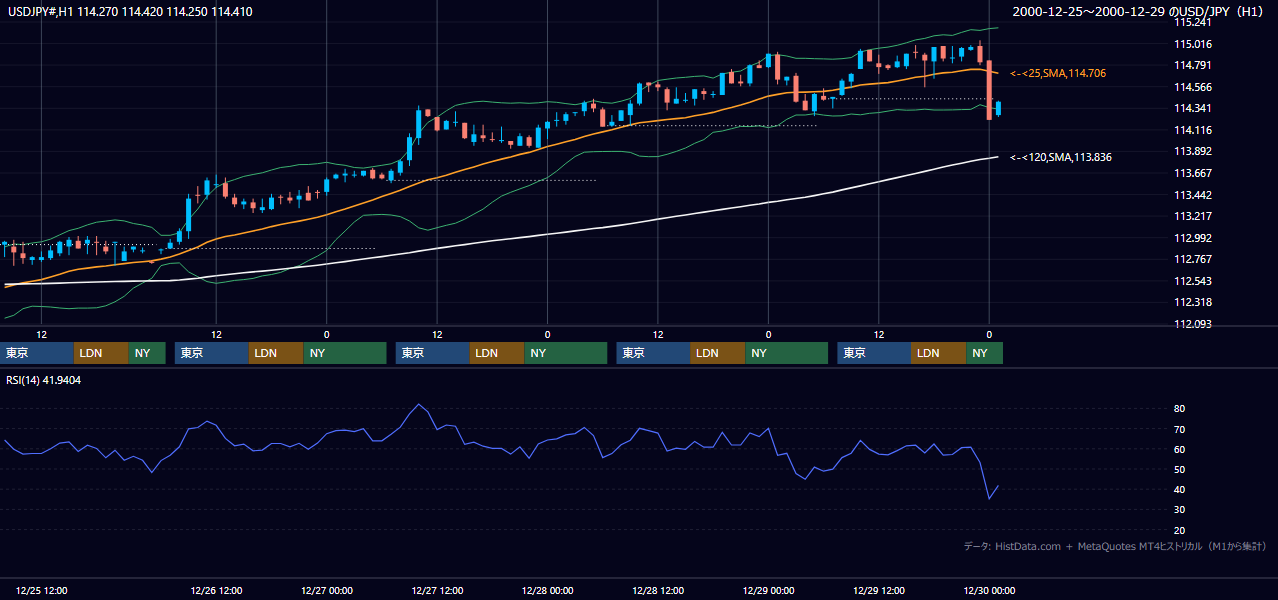Click price axis value 113.217
This screenshot has height=600, width=1278.
click(1193, 216)
